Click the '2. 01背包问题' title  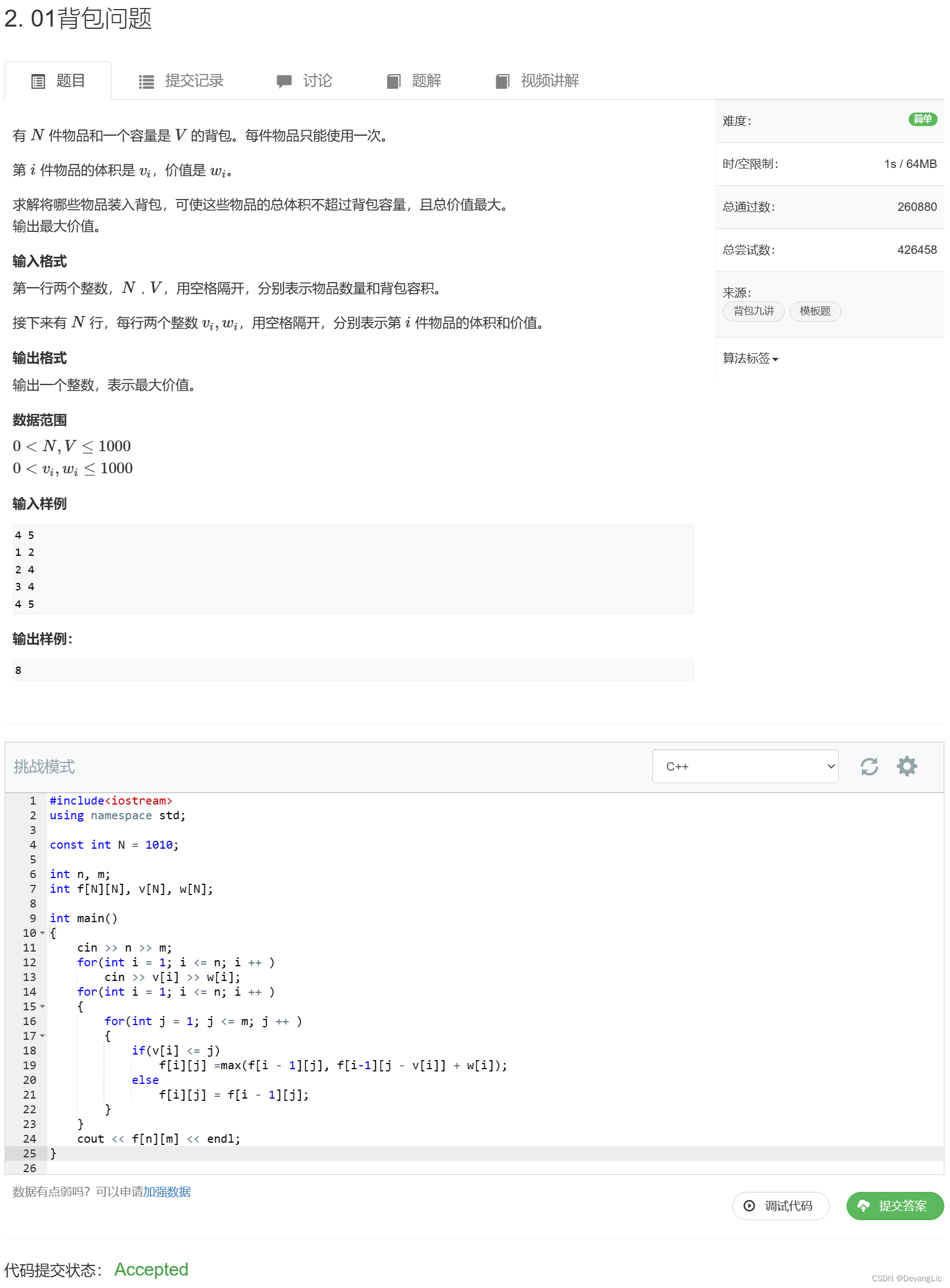(x=77, y=19)
